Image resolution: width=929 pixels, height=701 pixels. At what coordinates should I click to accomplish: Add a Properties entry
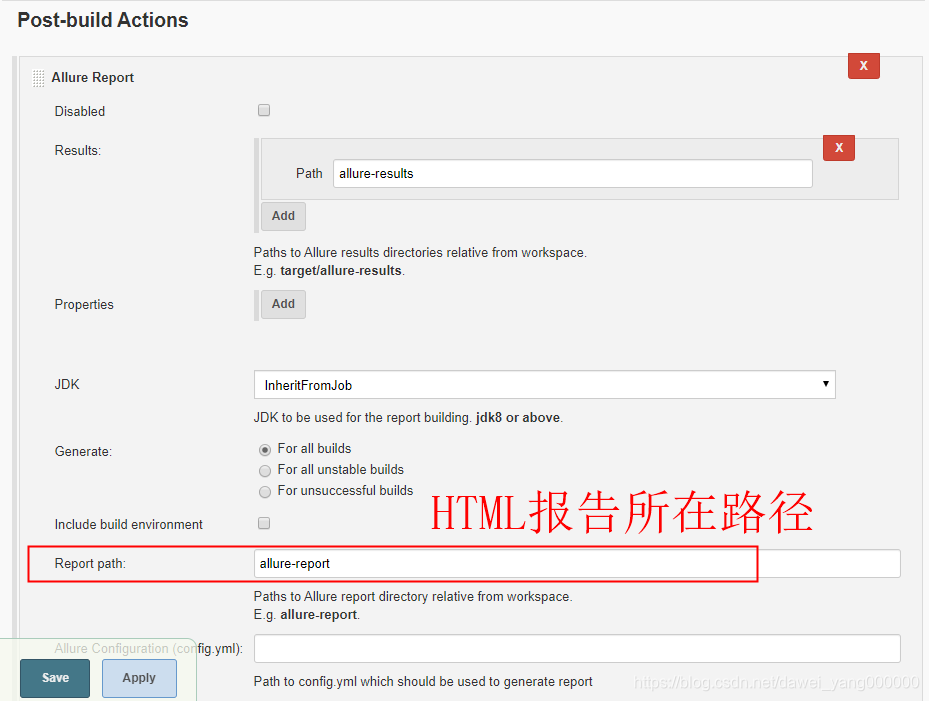click(283, 304)
